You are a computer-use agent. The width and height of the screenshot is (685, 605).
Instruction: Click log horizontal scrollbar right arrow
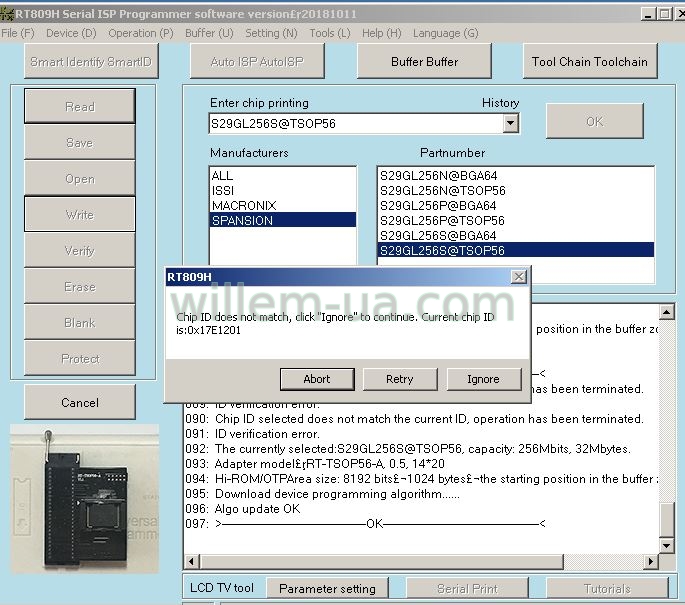(651, 561)
